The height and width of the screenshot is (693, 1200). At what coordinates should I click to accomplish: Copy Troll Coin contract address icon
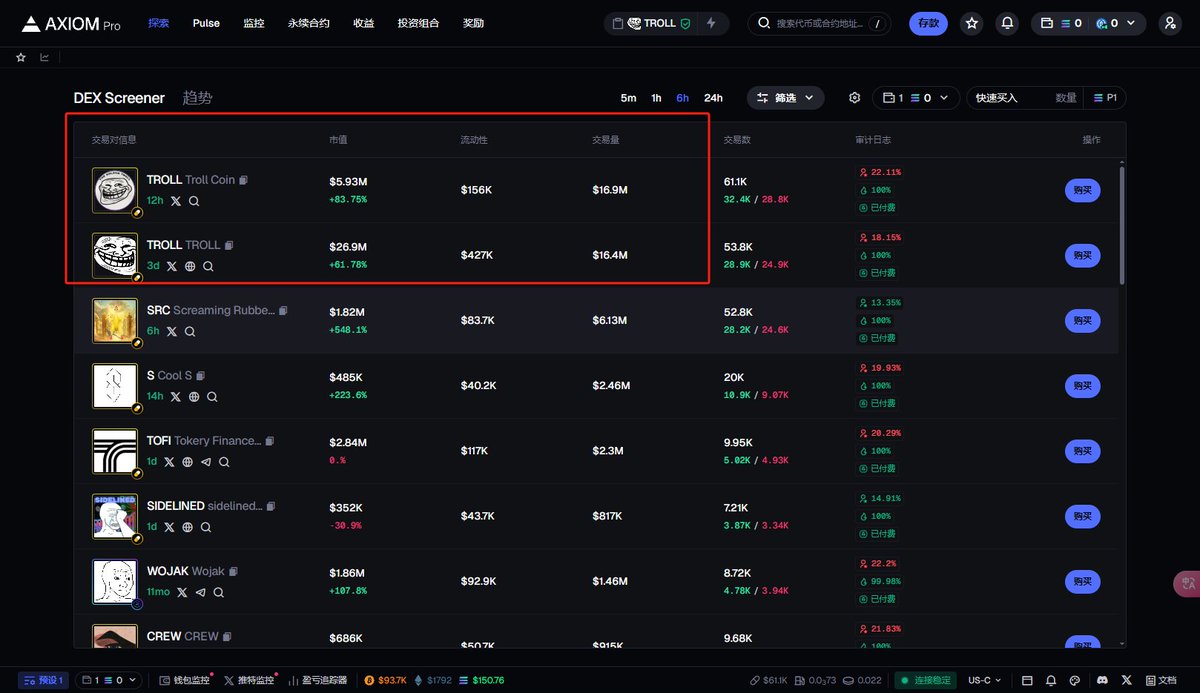pos(244,180)
